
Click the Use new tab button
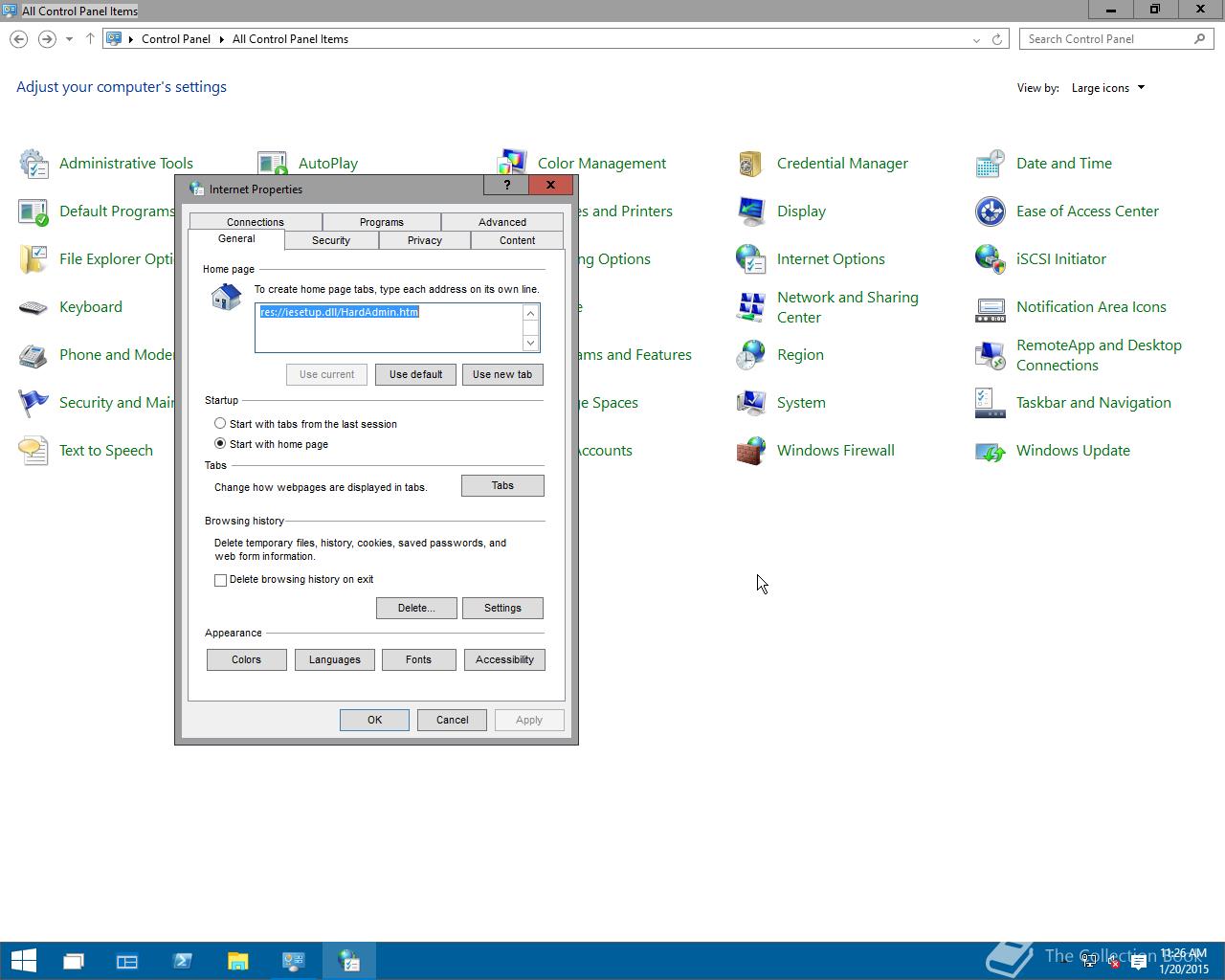502,374
